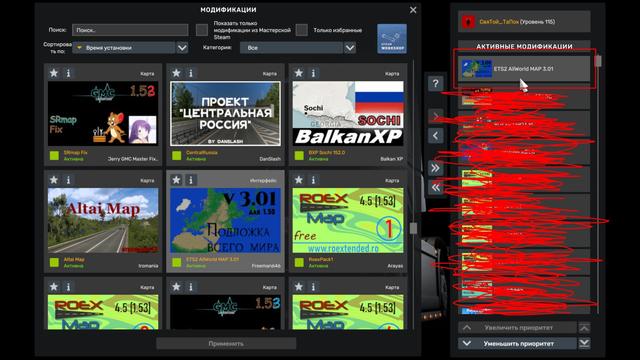Star the Altai Map mod

54,180
